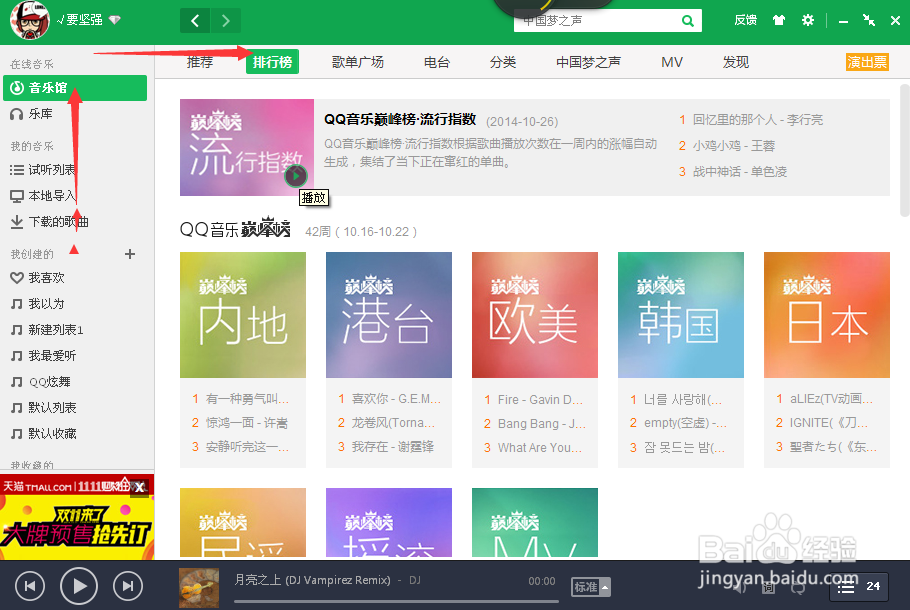Open the 流行指数 chart cover
Viewport: 910px width, 610px height.
[x=247, y=147]
